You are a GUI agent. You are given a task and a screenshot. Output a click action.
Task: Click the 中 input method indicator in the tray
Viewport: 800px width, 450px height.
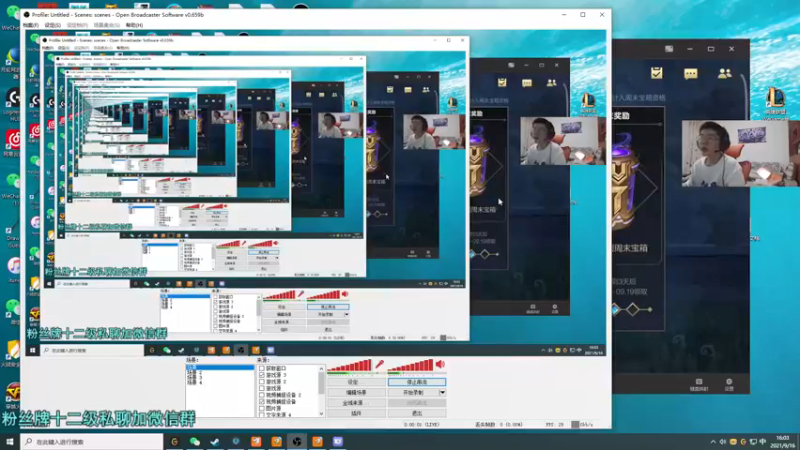[x=762, y=442]
